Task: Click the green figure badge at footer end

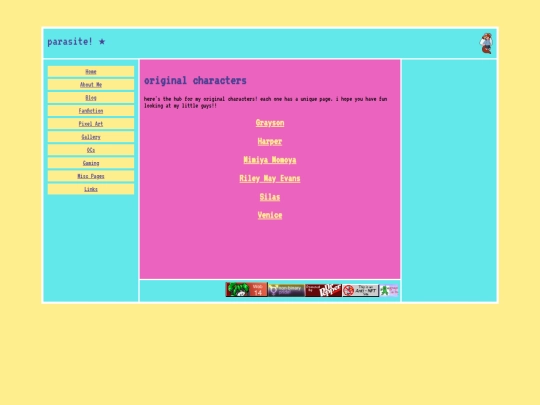Action: 389,290
